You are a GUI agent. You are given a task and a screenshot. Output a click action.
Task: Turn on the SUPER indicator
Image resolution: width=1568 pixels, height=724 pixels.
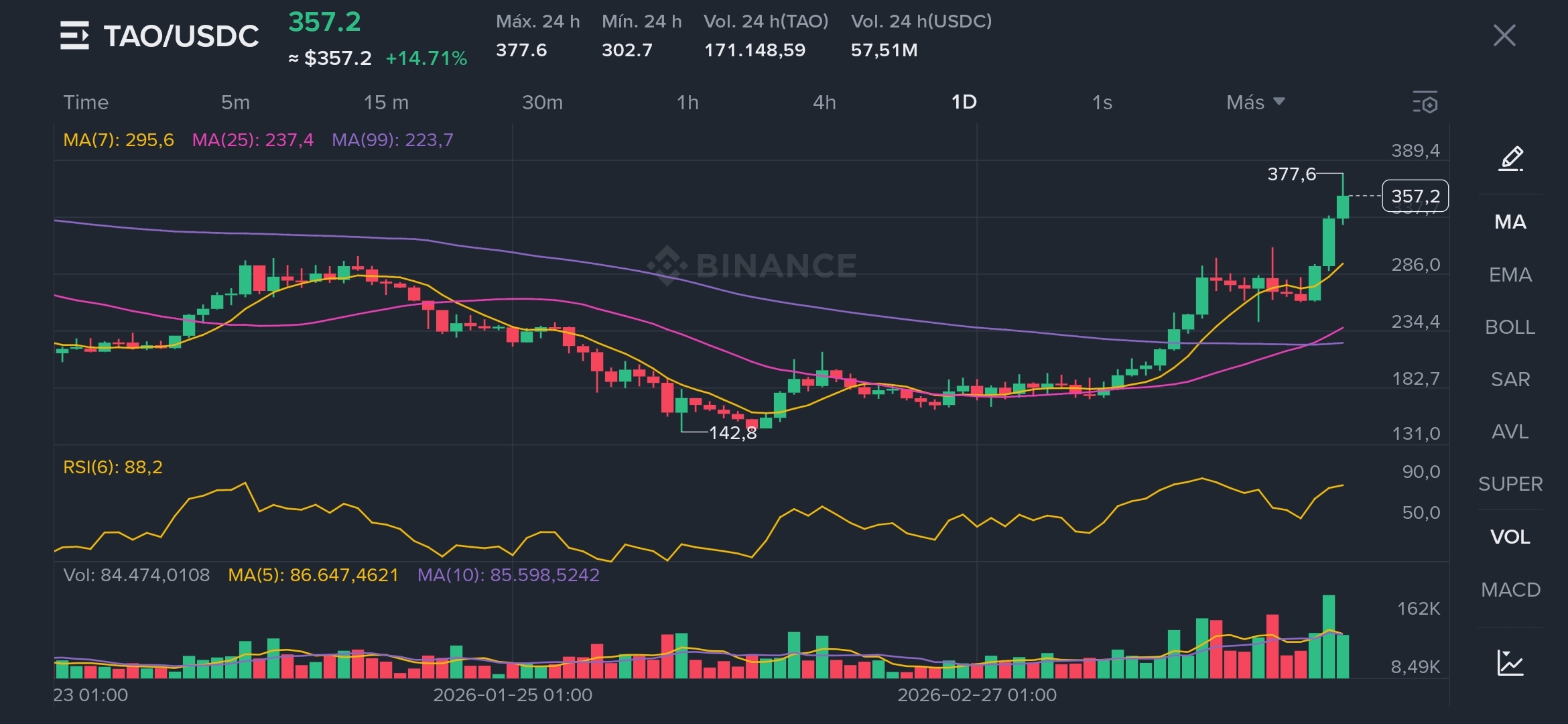[x=1510, y=484]
